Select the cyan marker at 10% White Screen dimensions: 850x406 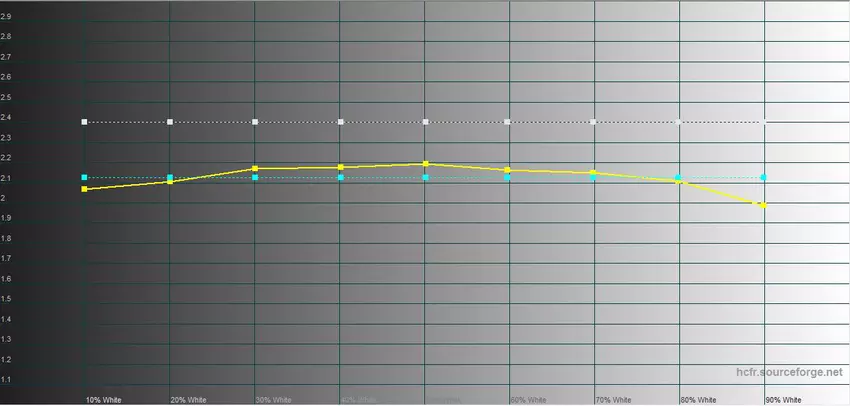[85, 177]
